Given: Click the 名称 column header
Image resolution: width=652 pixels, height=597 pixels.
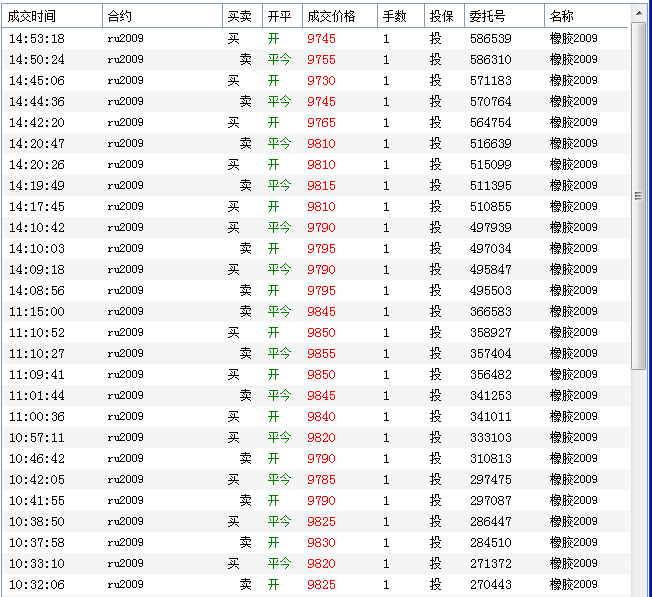Looking at the screenshot, I should pos(586,16).
